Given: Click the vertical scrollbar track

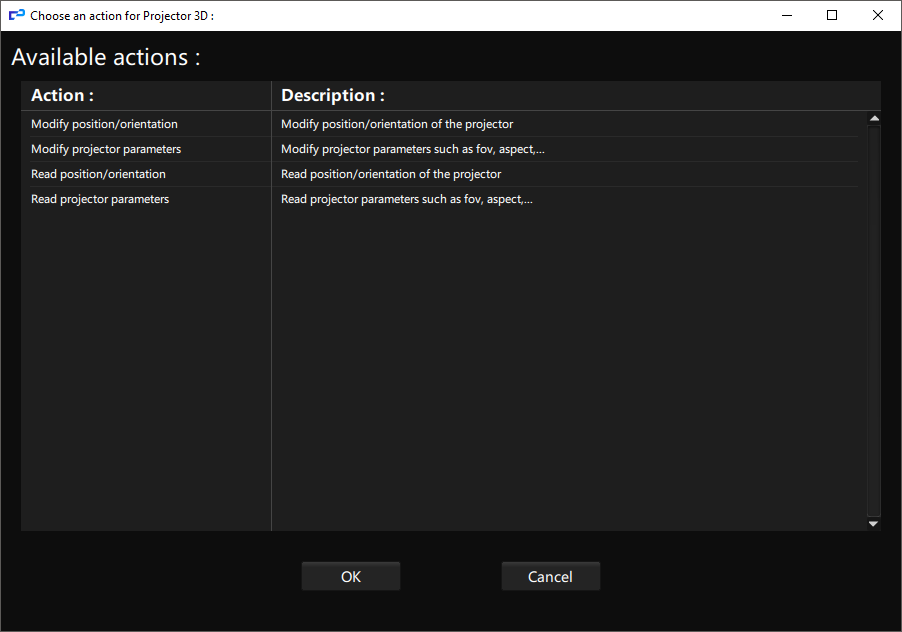Looking at the screenshot, I should coord(873,320).
